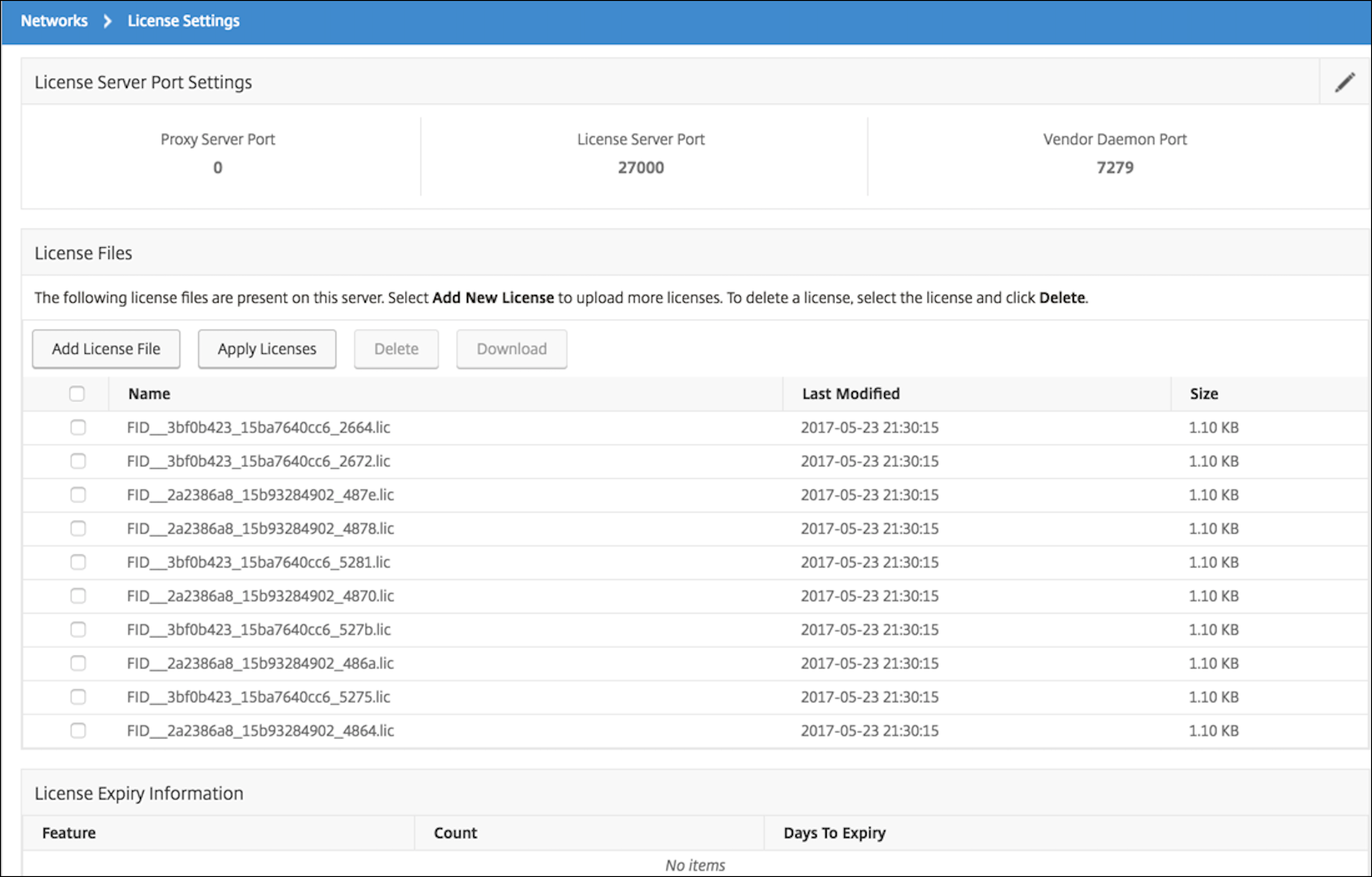1372x877 pixels.
Task: Click Add License File button
Action: pos(106,348)
